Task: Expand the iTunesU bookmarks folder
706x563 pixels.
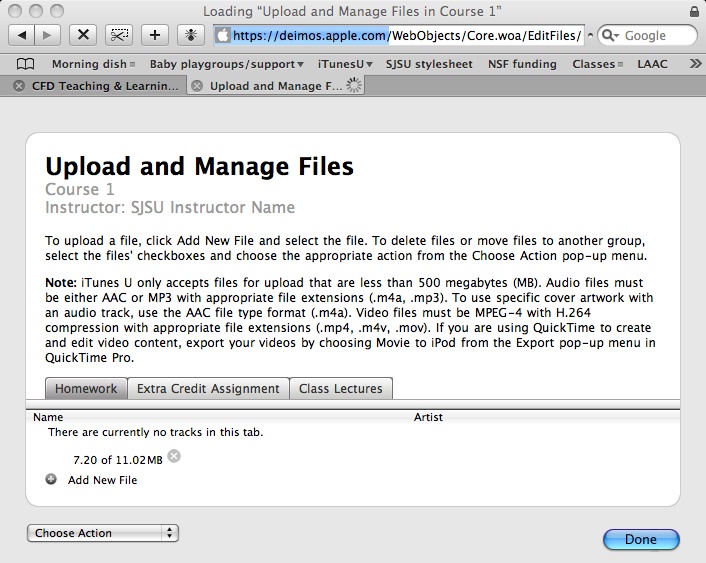Action: coord(340,64)
